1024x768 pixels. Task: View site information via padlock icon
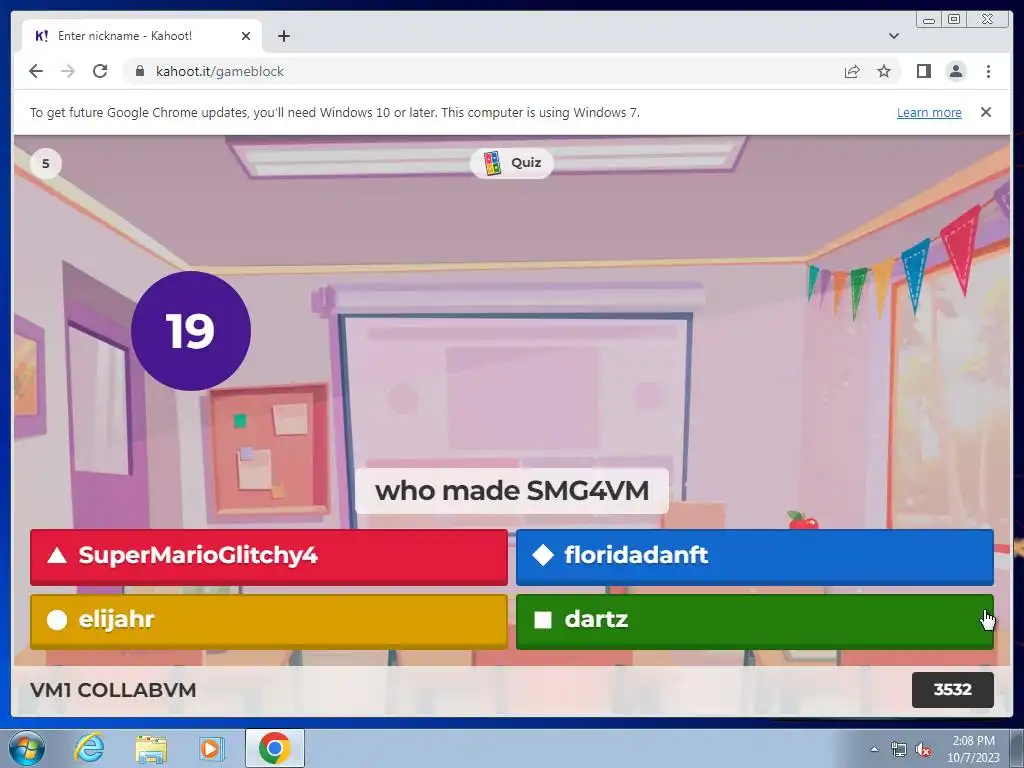tap(139, 71)
